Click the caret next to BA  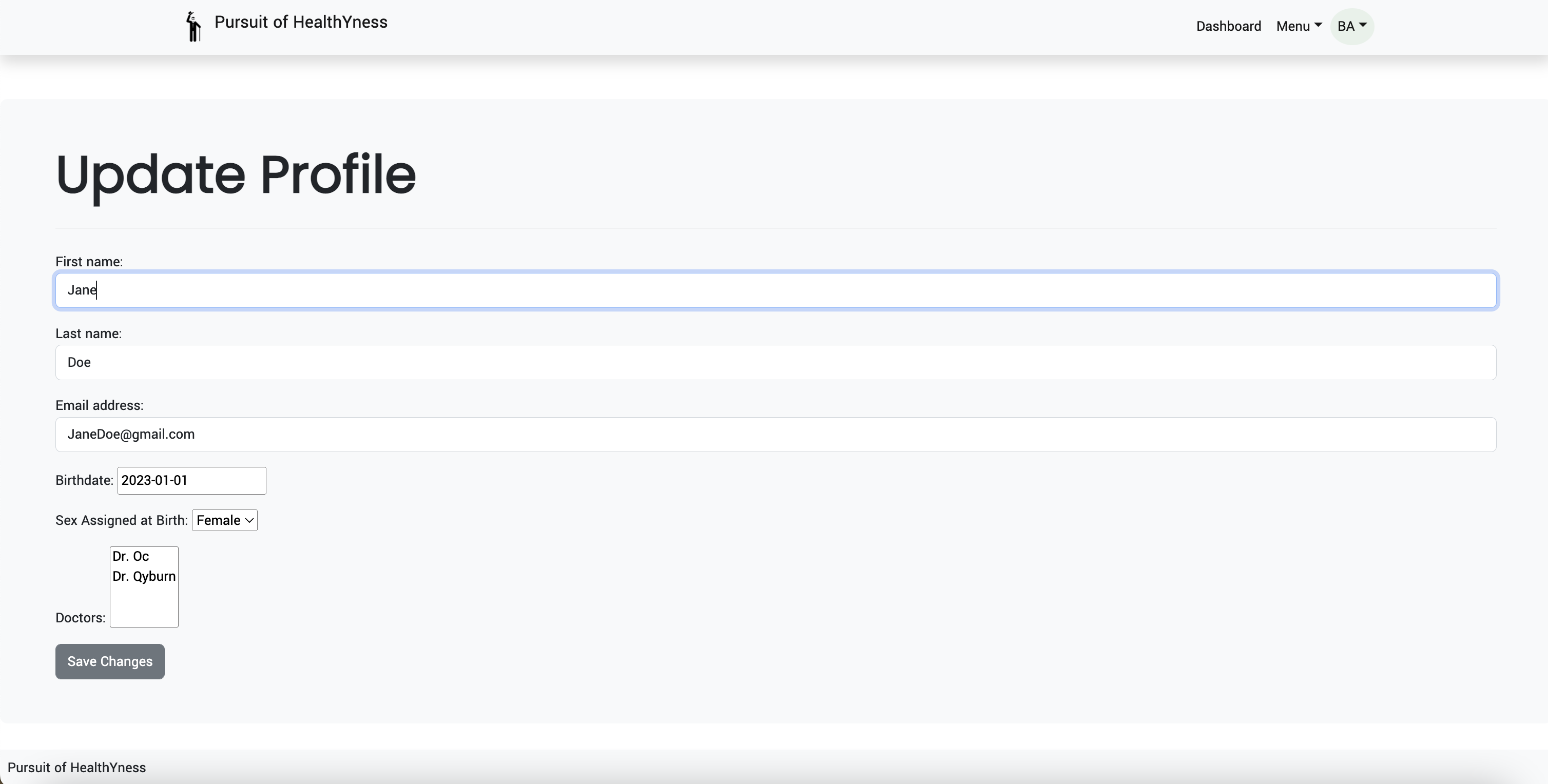[x=1363, y=25]
